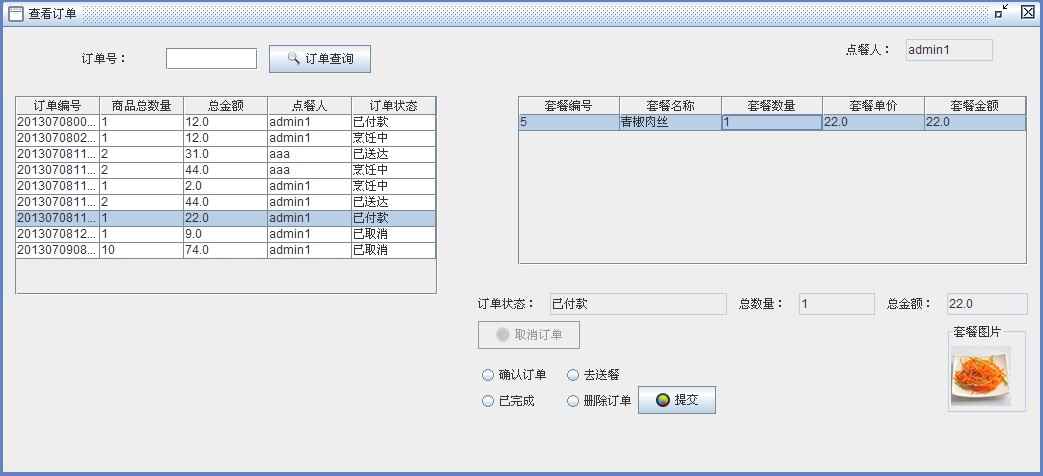Select the order row with total 31.0
Screen dimensions: 1043x476
tap(225, 154)
